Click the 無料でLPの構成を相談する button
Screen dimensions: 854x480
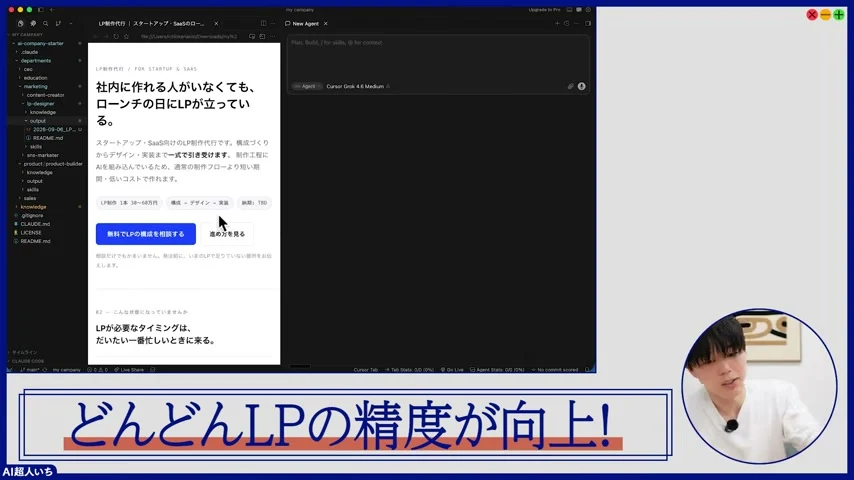coord(145,234)
